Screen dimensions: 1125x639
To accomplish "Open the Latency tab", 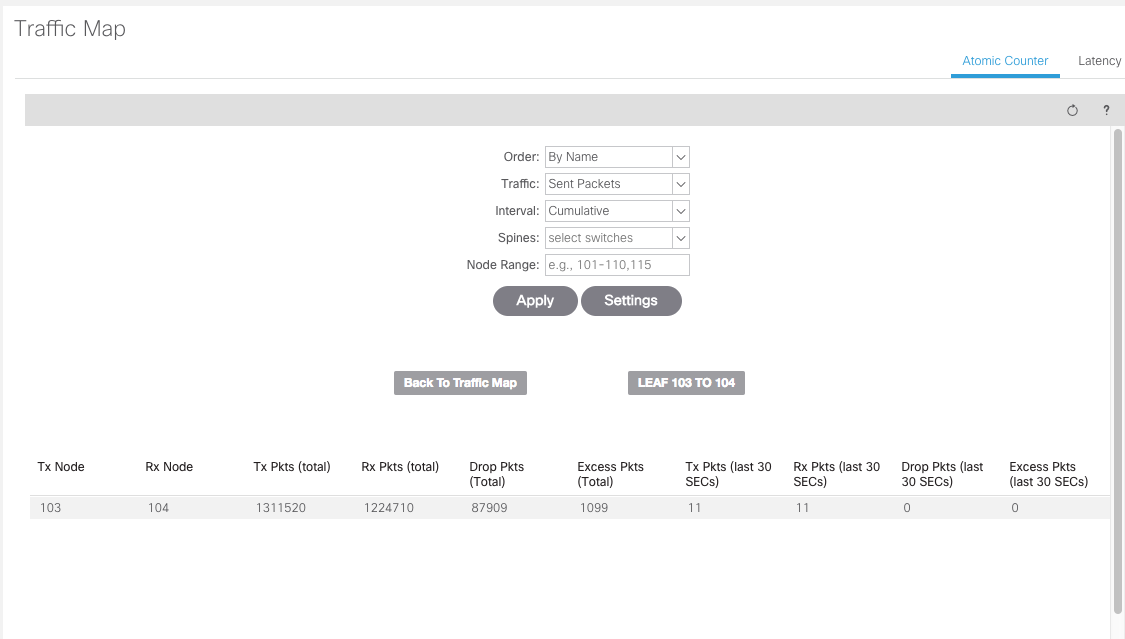I will [x=1099, y=61].
